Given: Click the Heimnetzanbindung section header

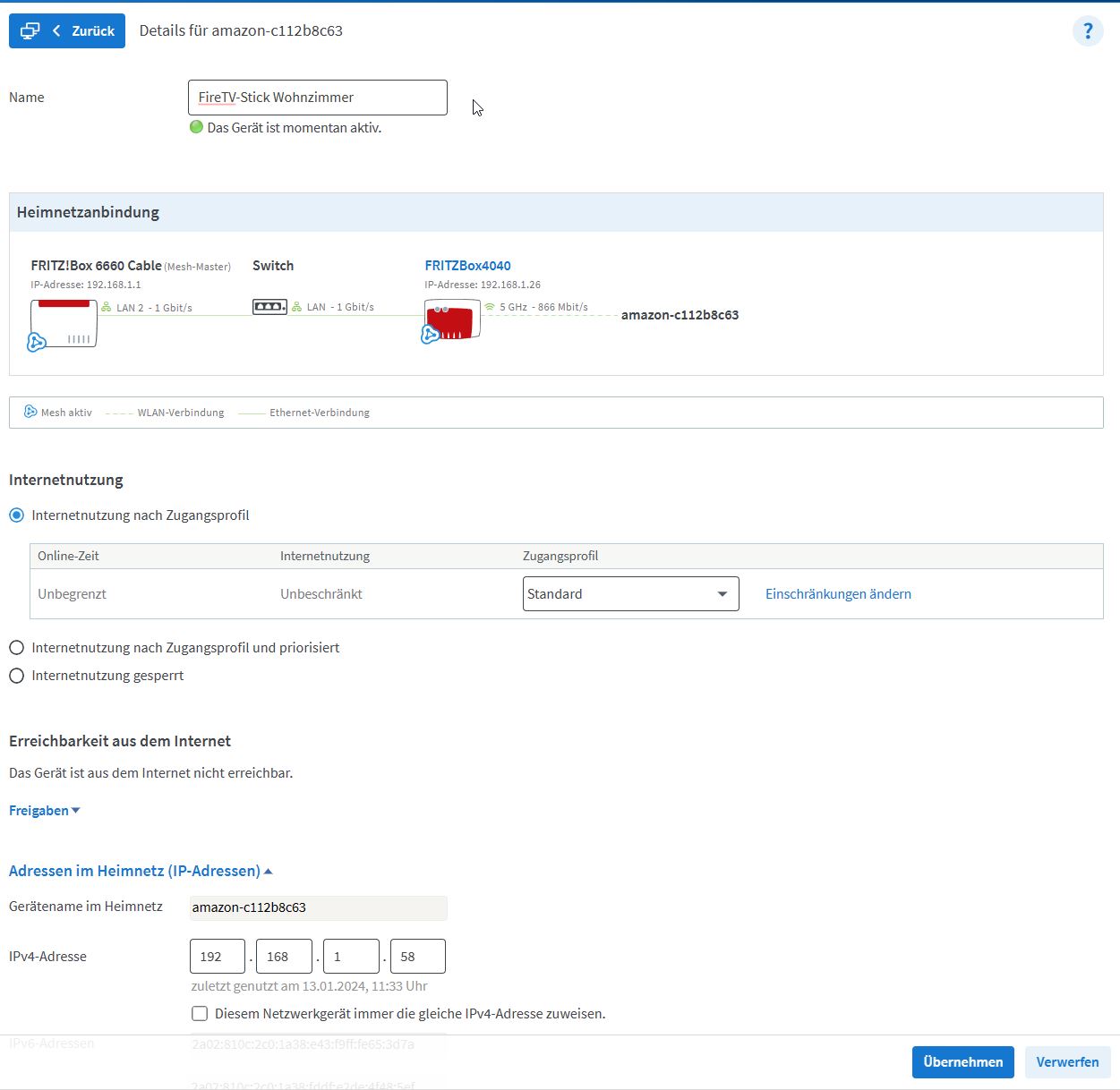Looking at the screenshot, I should pos(556,212).
